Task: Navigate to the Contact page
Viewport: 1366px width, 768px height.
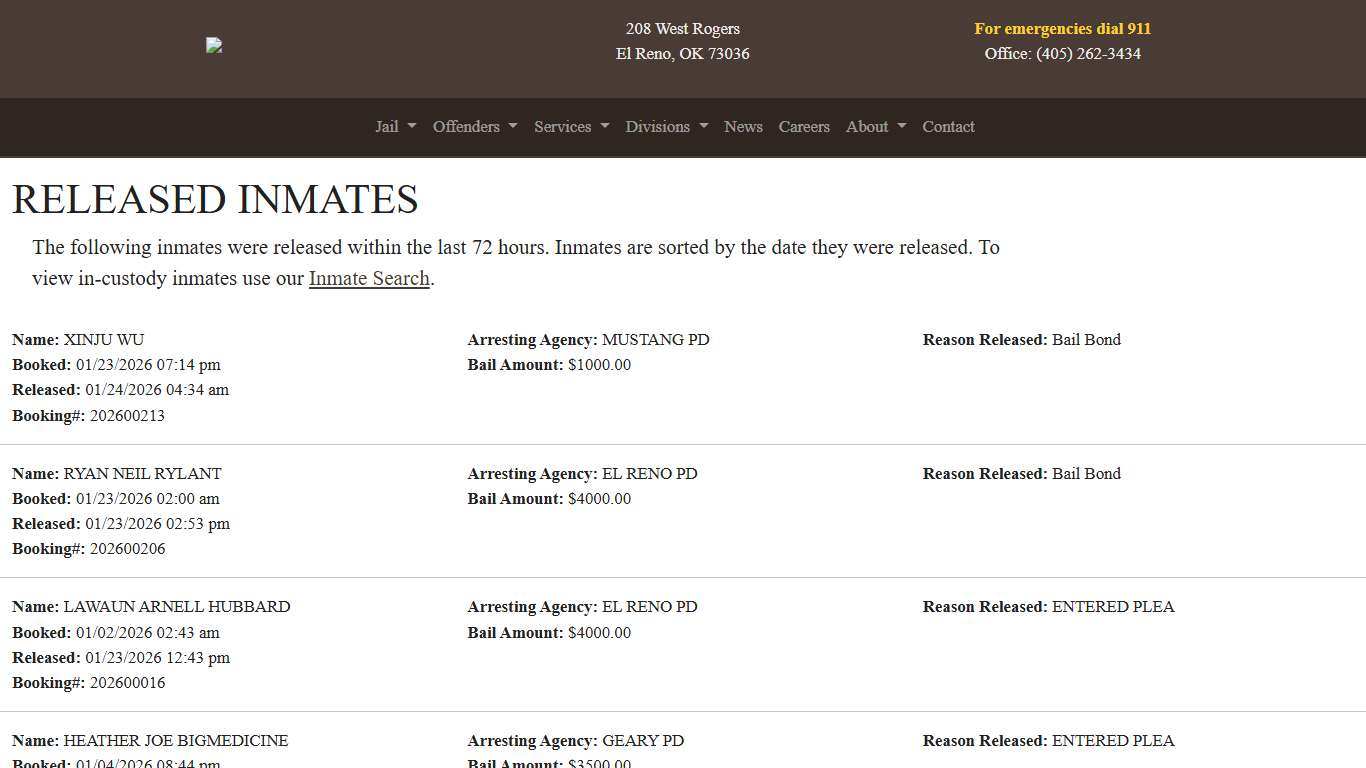Action: pos(948,127)
